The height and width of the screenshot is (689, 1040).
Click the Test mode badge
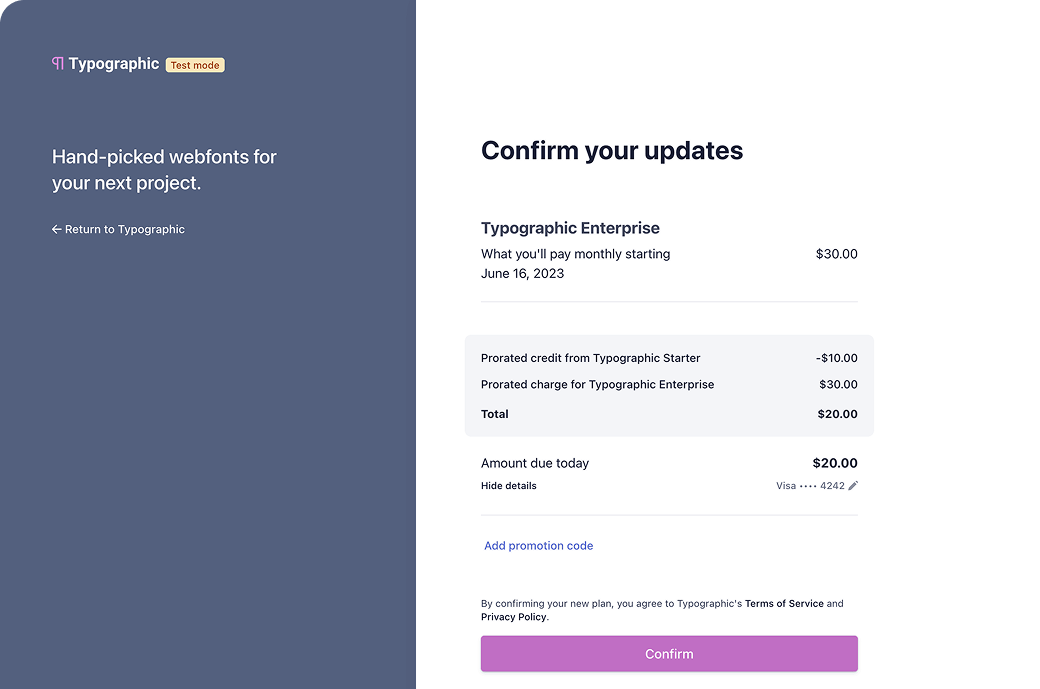(x=194, y=64)
